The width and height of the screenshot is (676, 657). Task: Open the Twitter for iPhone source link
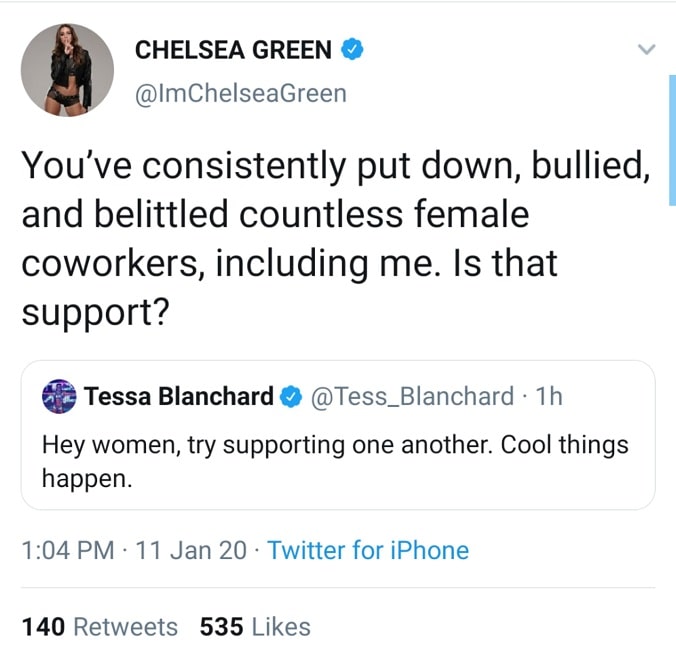(x=368, y=549)
